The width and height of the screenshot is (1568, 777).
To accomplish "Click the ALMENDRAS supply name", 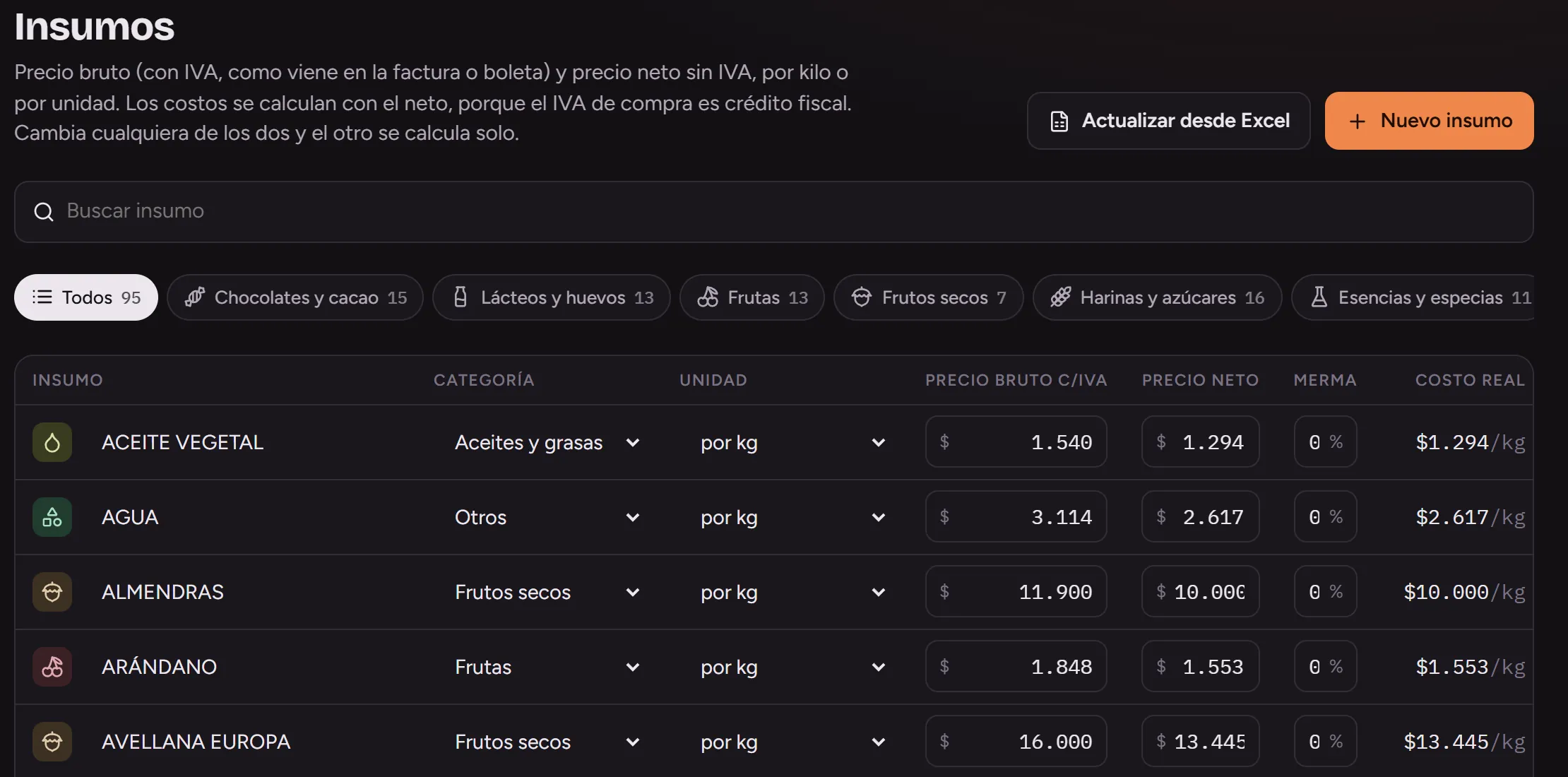I will [162, 592].
